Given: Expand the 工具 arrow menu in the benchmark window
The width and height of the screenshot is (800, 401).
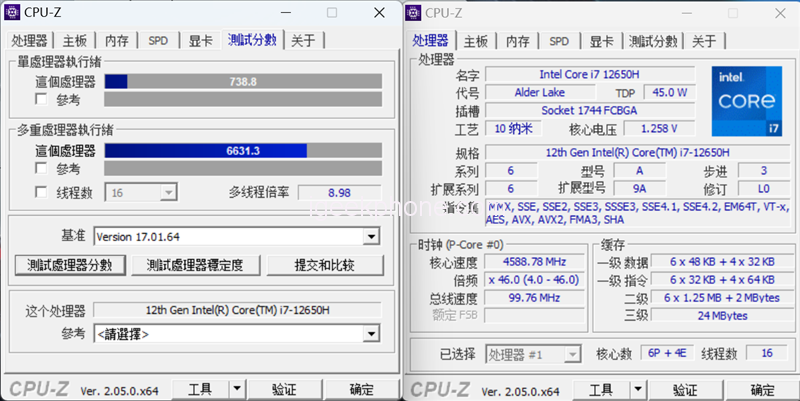Looking at the screenshot, I should point(236,389).
